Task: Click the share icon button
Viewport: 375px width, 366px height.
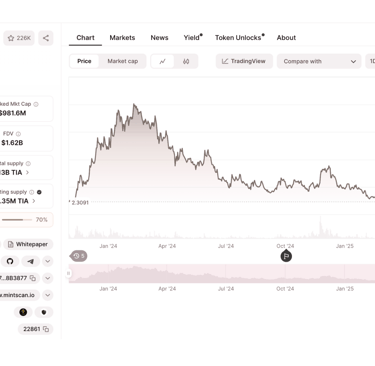Action: coord(46,38)
